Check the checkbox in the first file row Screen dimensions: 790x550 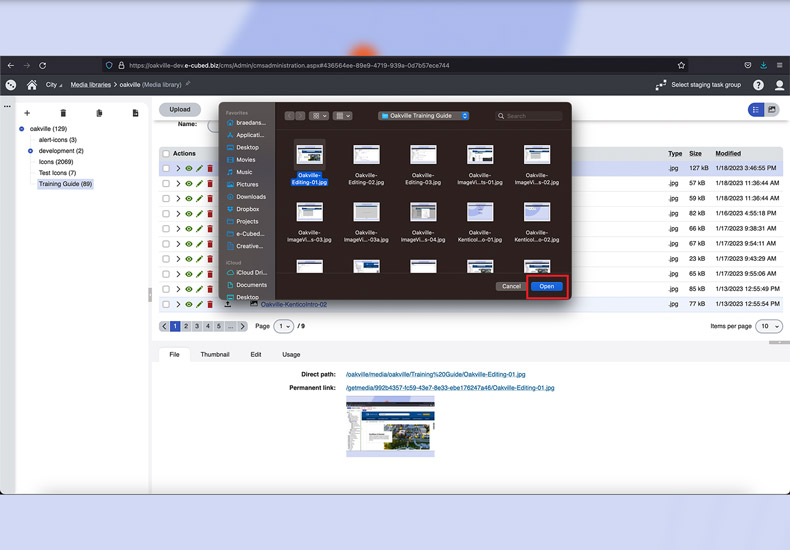[166, 169]
